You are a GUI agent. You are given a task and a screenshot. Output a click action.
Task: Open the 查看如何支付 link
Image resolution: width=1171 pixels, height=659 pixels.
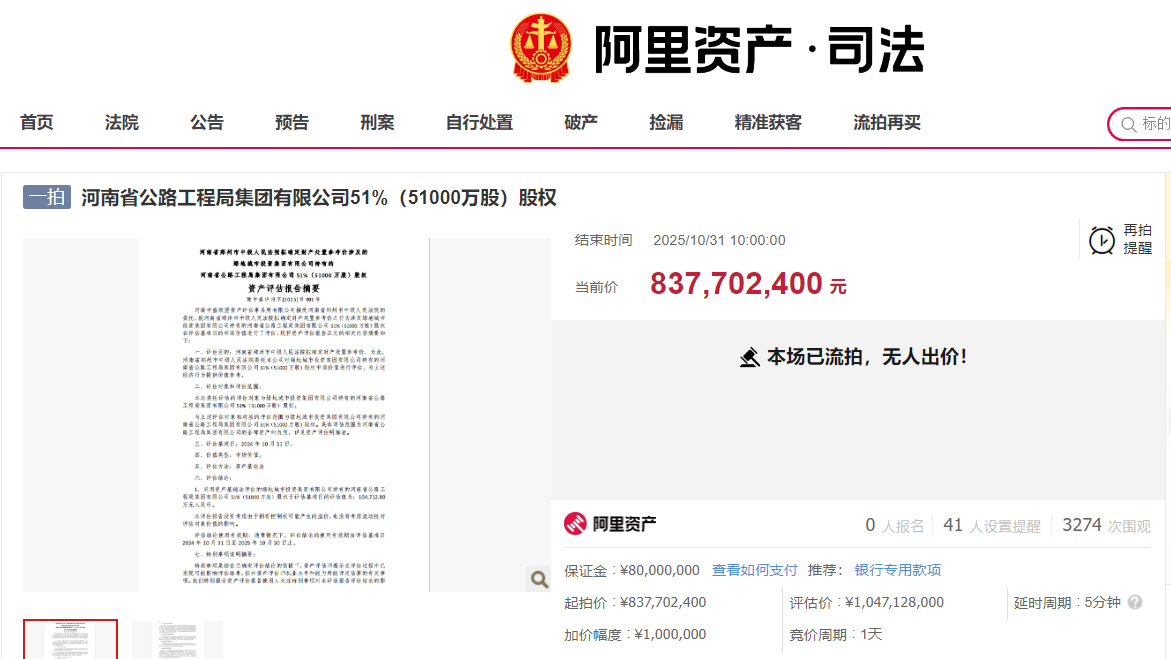754,570
